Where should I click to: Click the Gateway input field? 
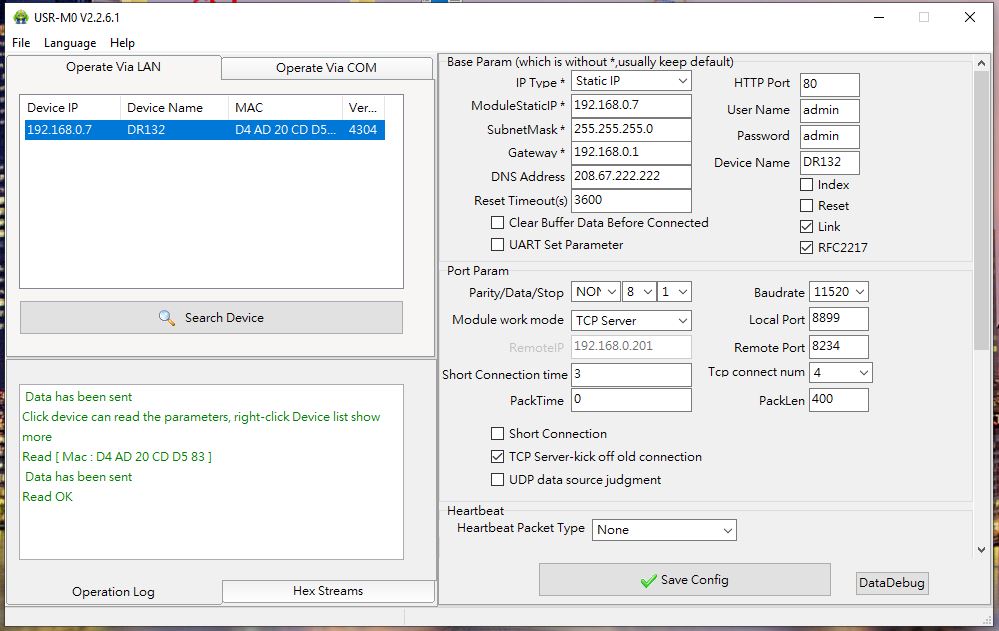pyautogui.click(x=631, y=153)
